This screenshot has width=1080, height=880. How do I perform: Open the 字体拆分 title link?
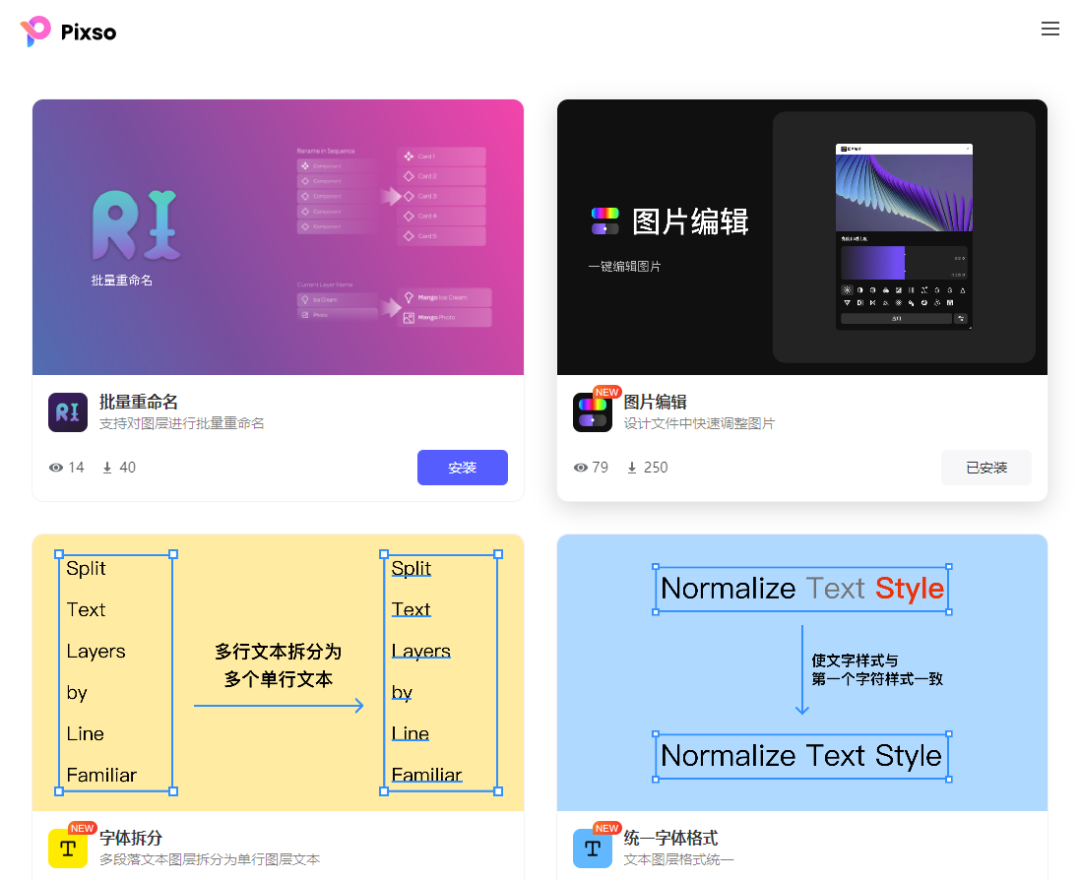tap(131, 838)
